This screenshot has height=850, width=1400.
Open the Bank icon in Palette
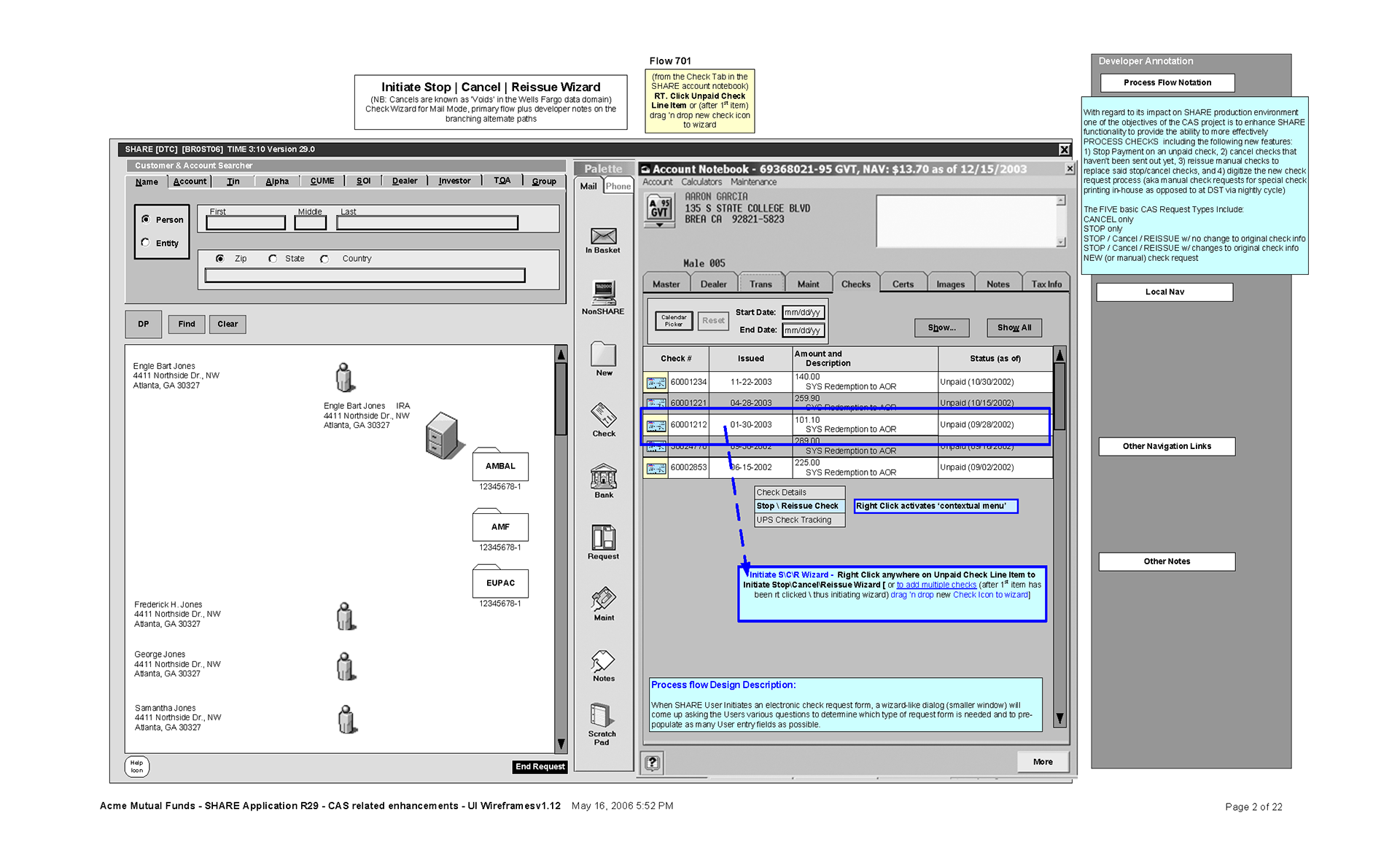tap(603, 477)
